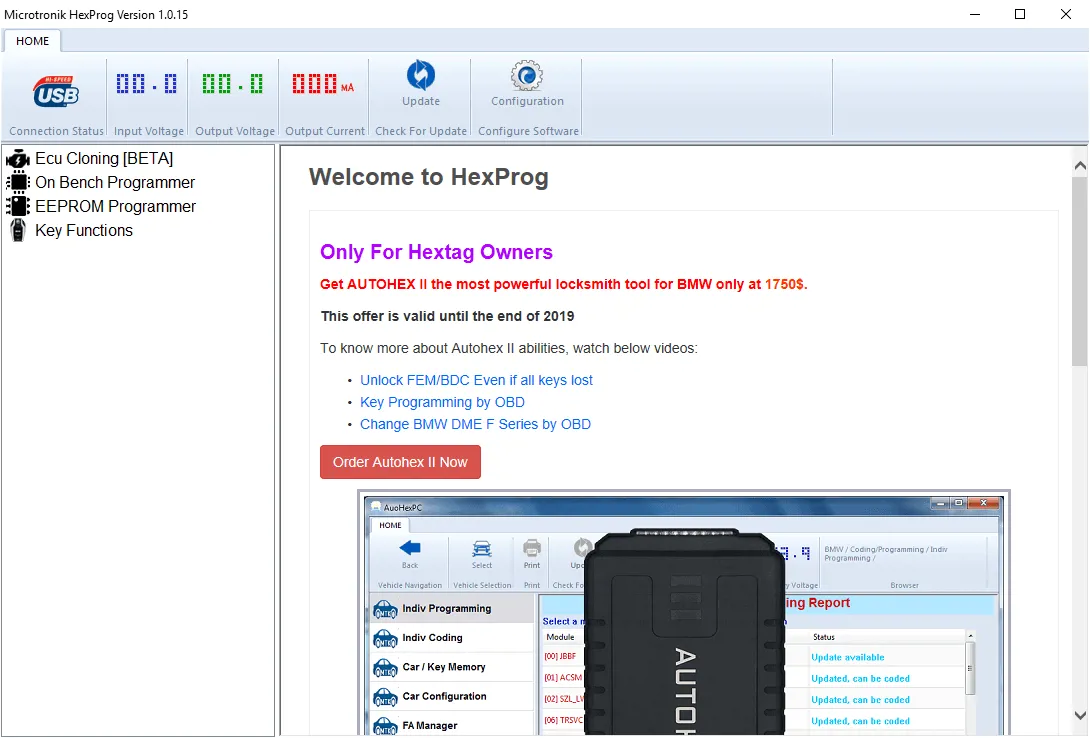Open the Unlock FEM/BDC Even if all keys lost link
Viewport: 1090px width, 738px height.
476,380
